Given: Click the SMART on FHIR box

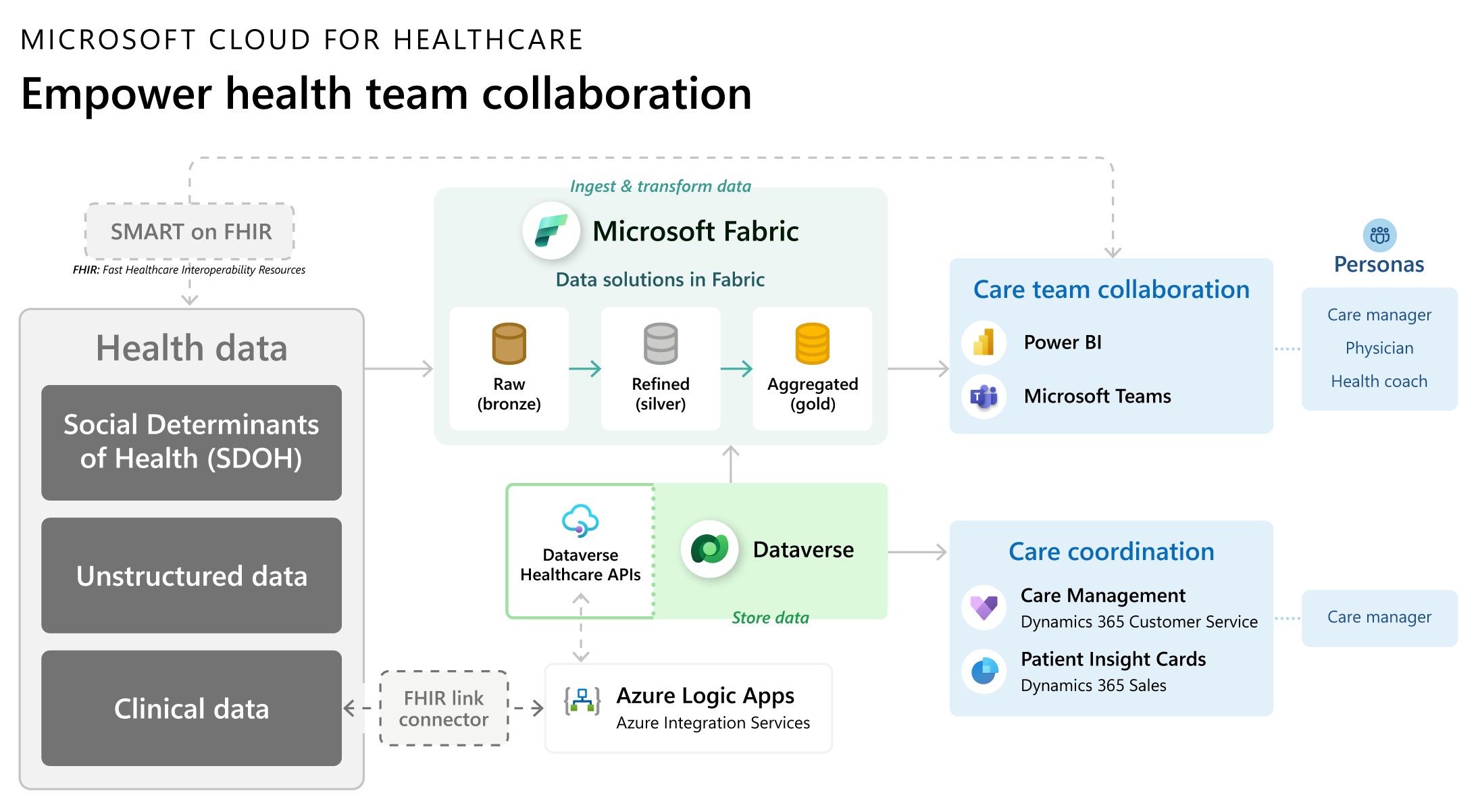Looking at the screenshot, I should [190, 232].
